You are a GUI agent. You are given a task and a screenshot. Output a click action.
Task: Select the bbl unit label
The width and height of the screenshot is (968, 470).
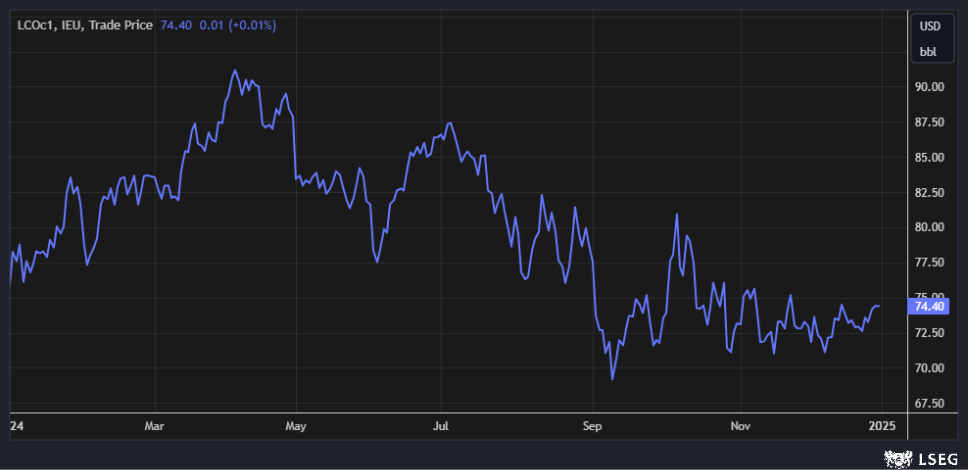928,52
